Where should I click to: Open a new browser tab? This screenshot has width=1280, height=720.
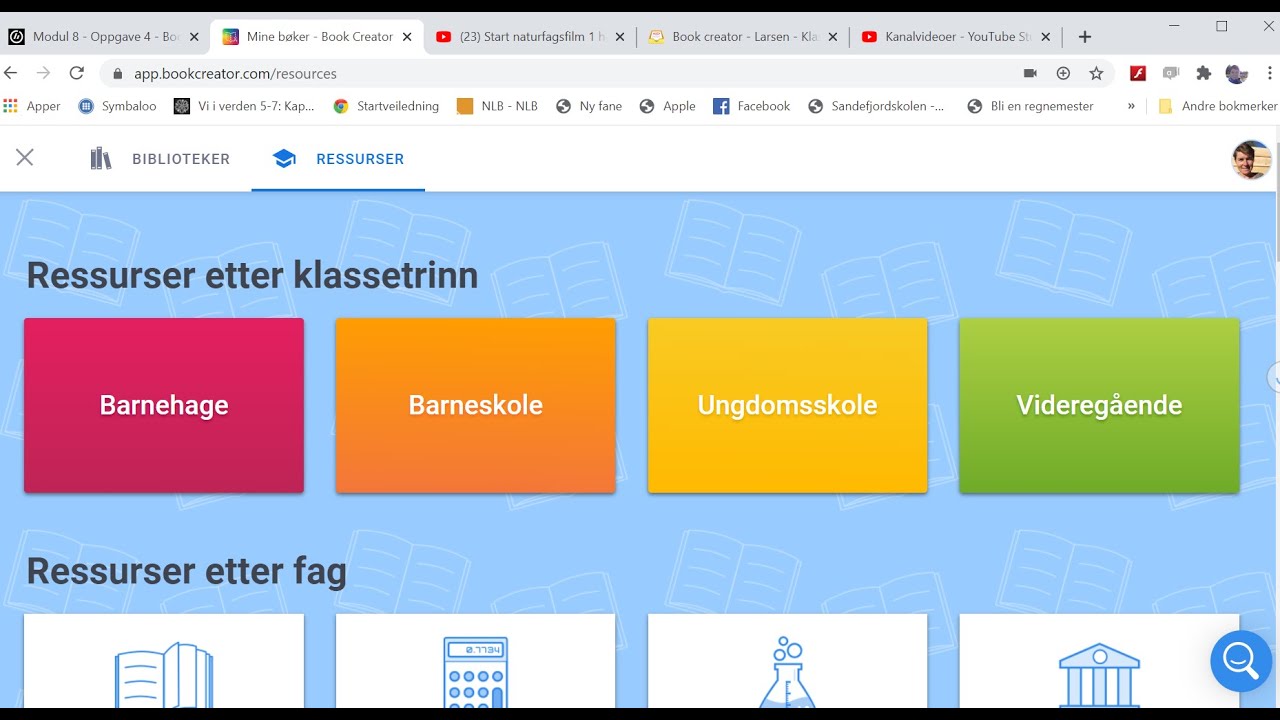coord(1085,37)
